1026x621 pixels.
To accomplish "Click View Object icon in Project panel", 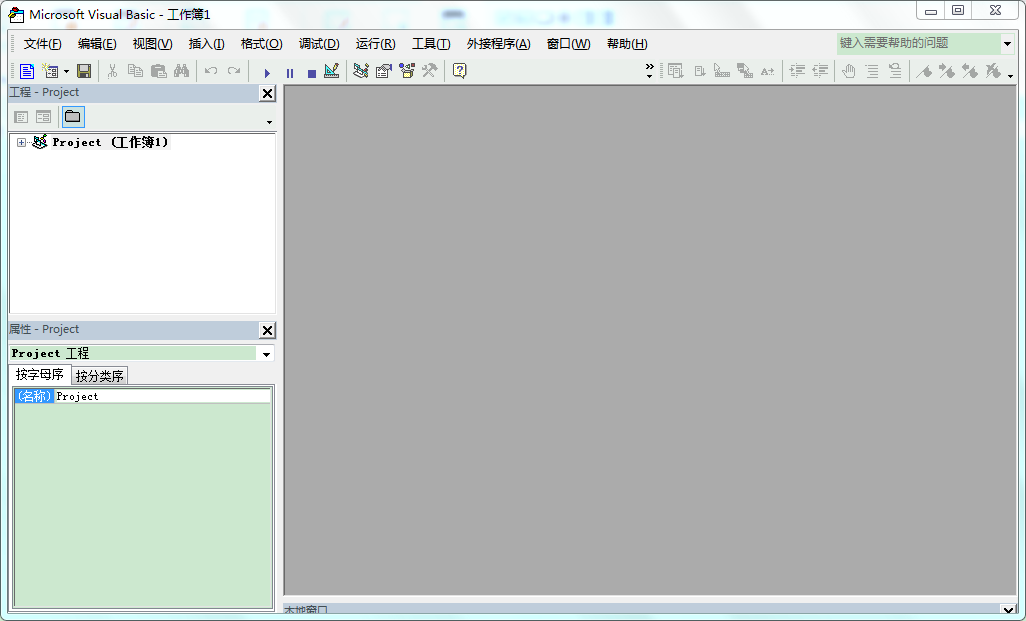I will pos(43,117).
